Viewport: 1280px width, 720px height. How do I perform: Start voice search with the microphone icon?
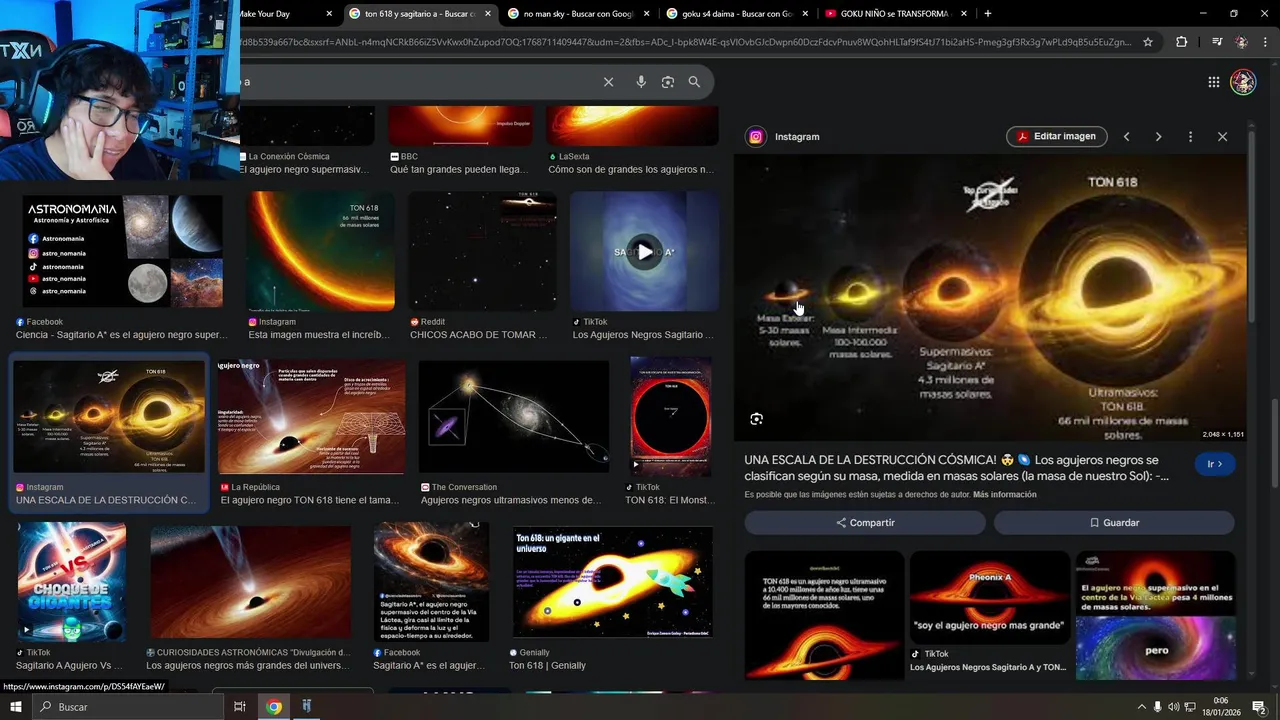pos(641,82)
